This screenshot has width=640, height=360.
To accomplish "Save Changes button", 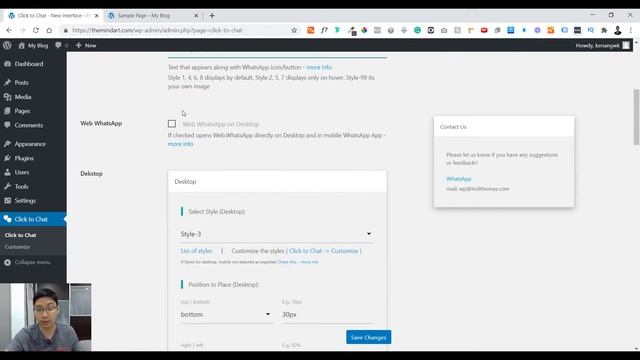I will click(x=369, y=337).
